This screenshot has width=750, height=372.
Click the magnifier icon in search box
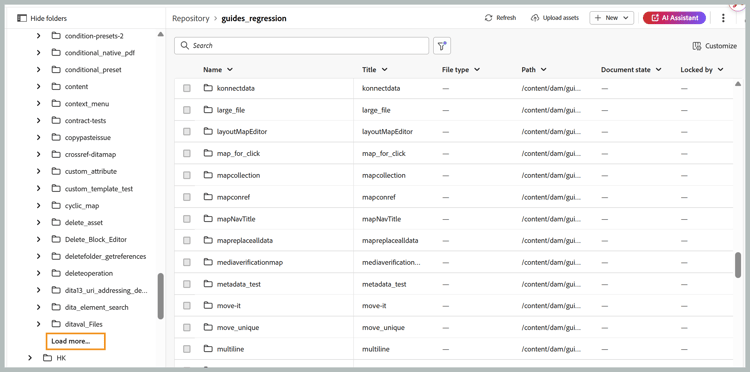(185, 45)
